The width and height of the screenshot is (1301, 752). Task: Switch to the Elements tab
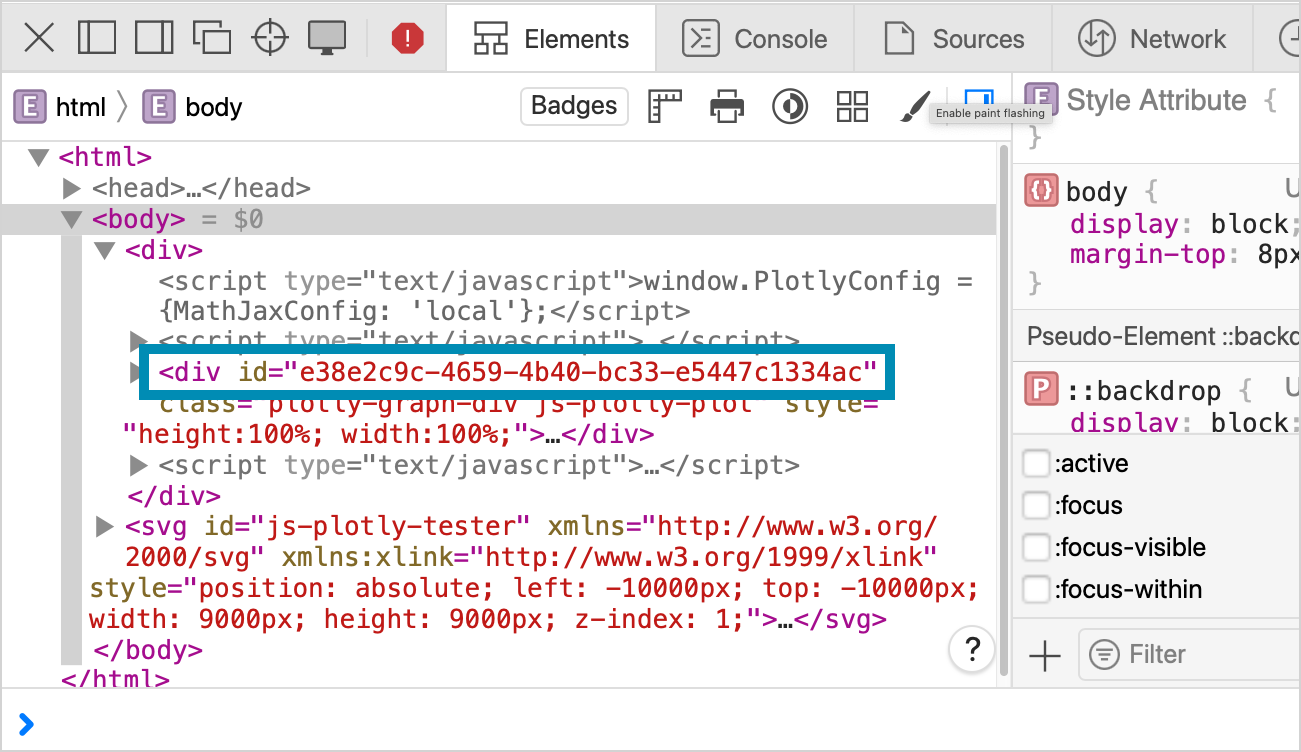(551, 39)
